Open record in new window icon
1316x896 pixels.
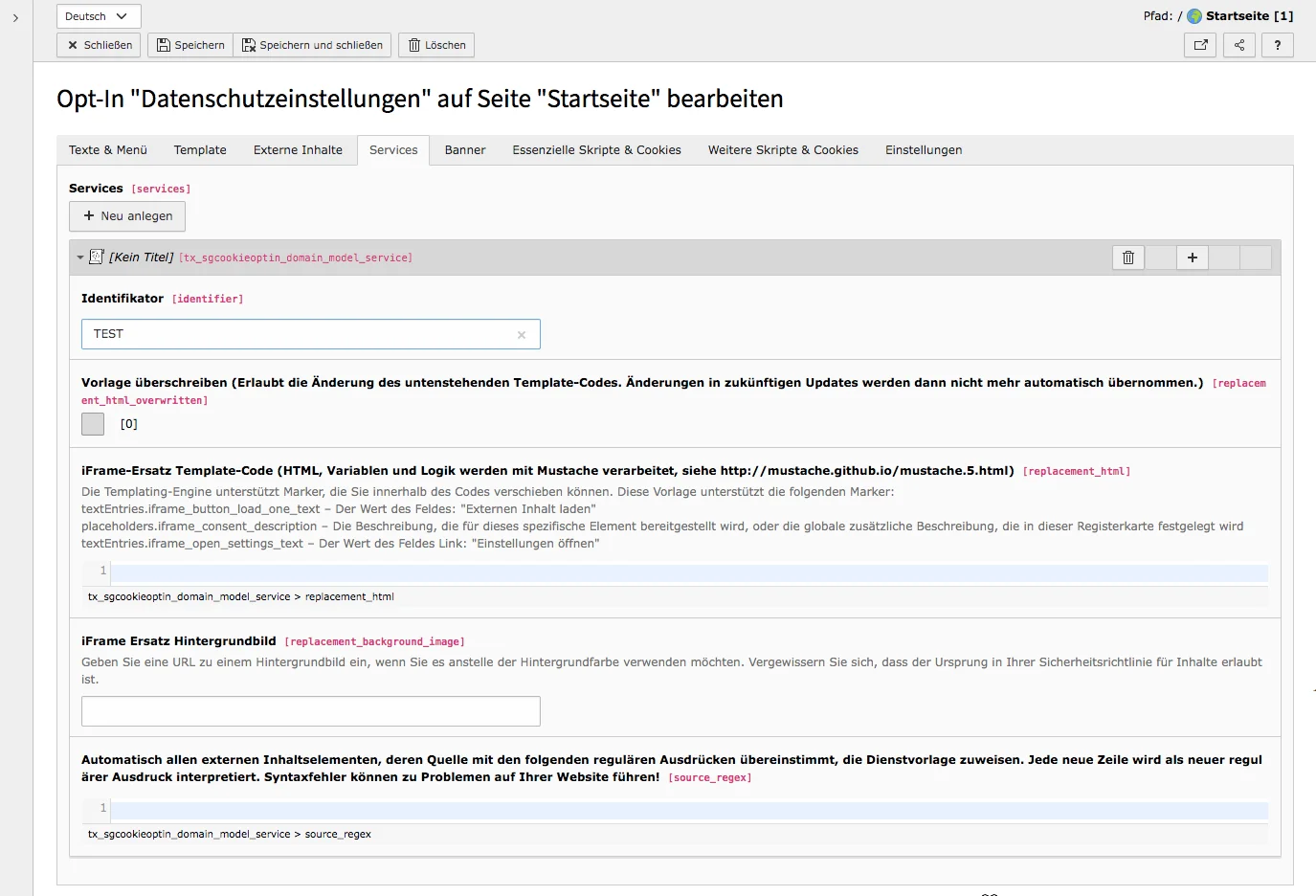[x=1199, y=45]
